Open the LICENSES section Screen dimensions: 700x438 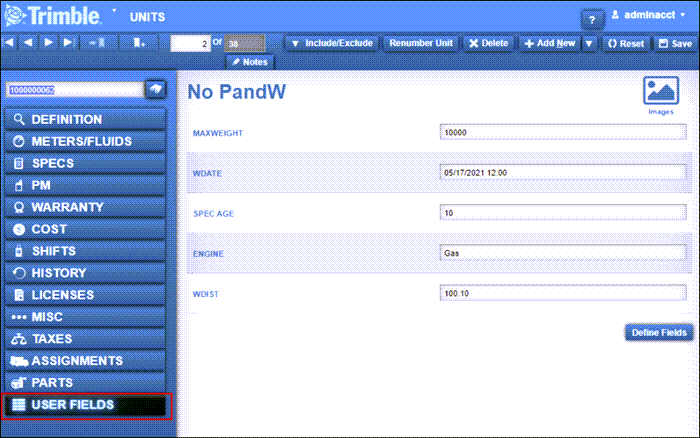coord(85,295)
